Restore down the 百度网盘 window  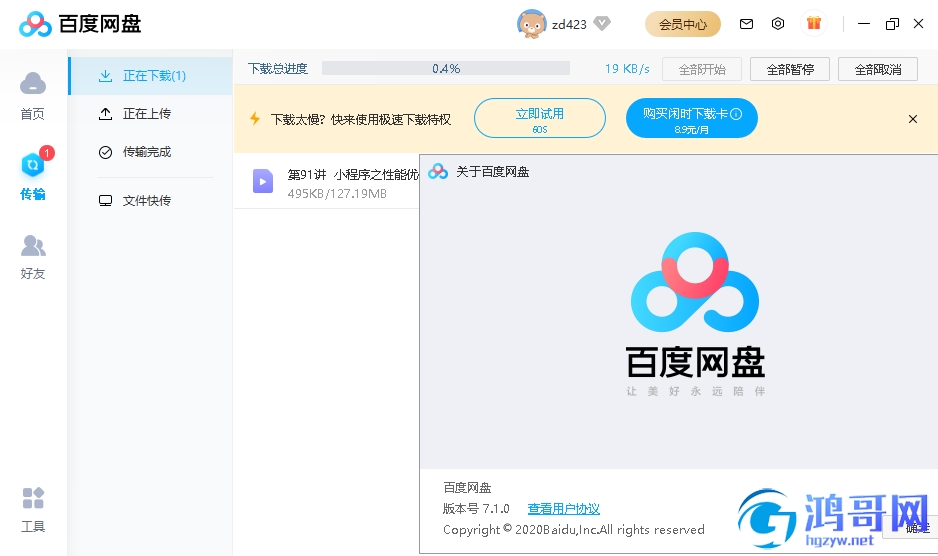point(892,24)
